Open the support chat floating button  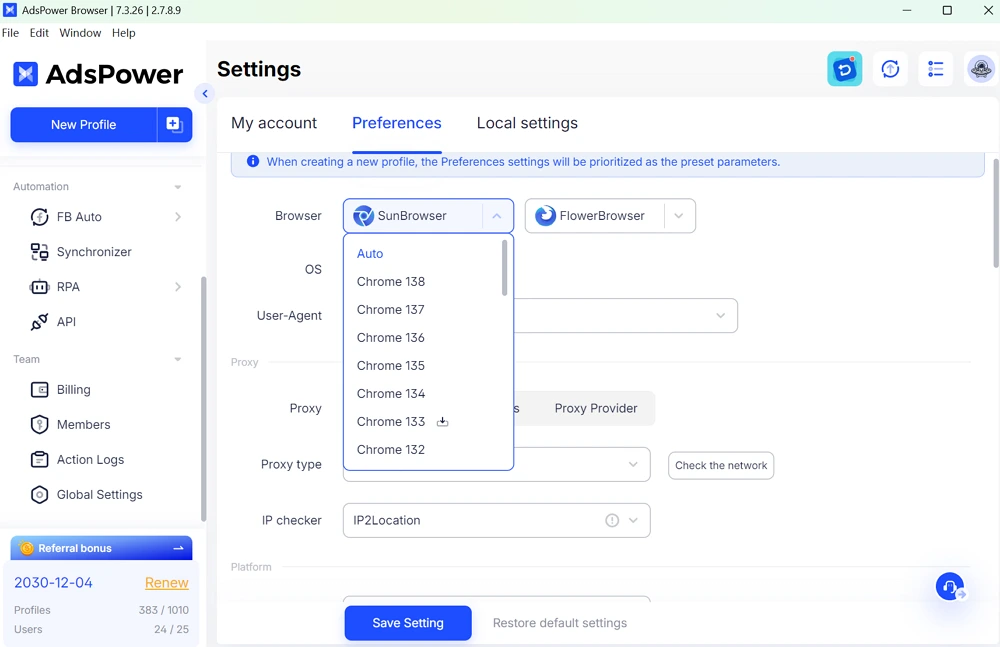point(950,586)
